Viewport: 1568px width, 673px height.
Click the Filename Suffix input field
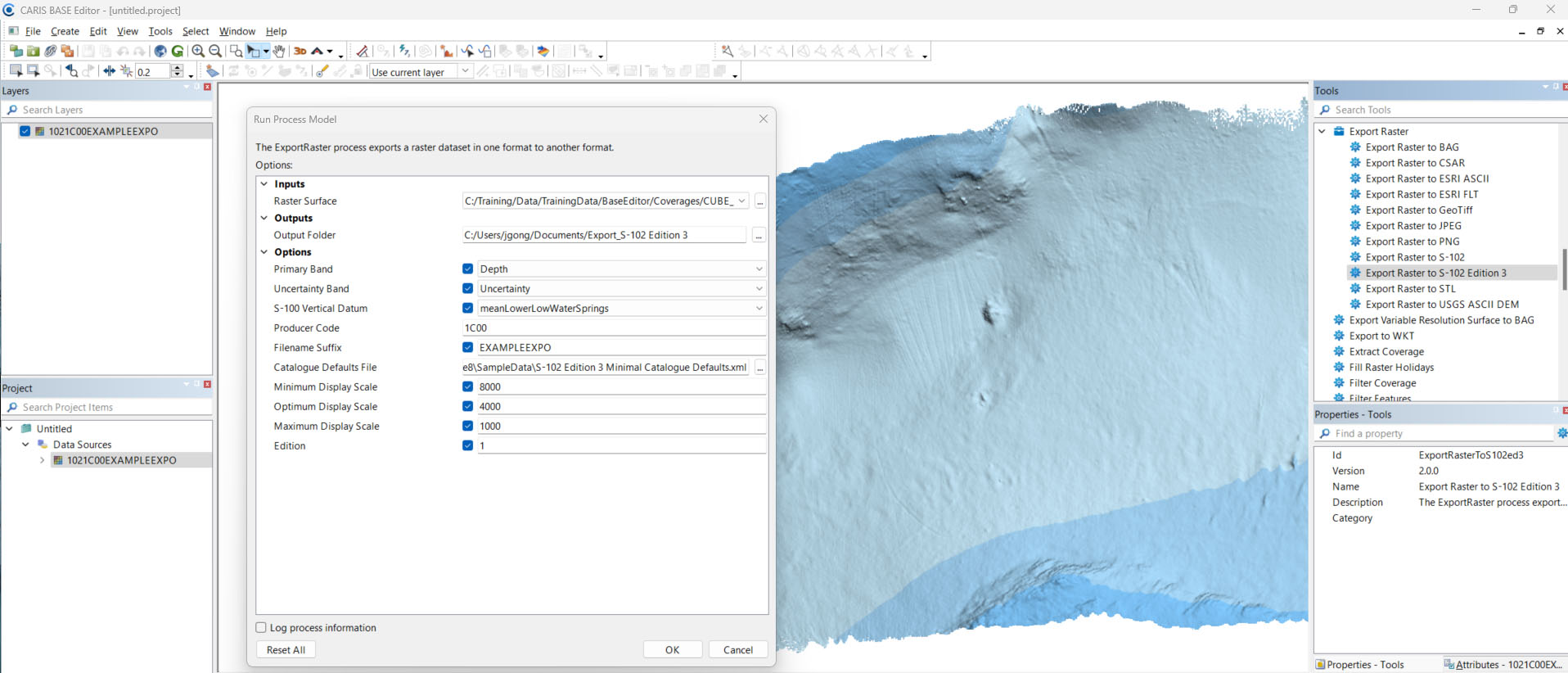pos(621,347)
